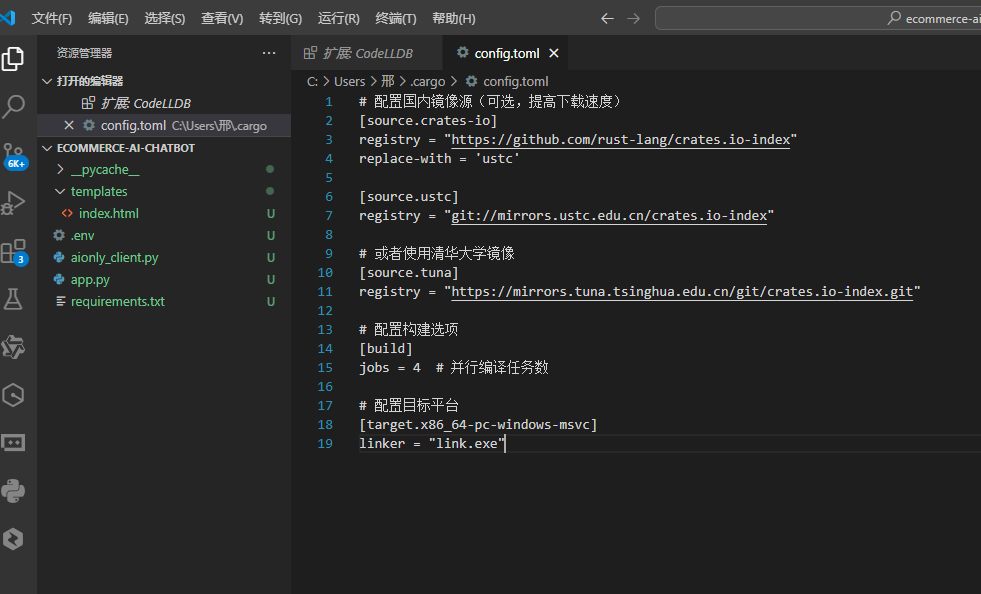Open Source Control with 6K+ badge

(x=13, y=155)
